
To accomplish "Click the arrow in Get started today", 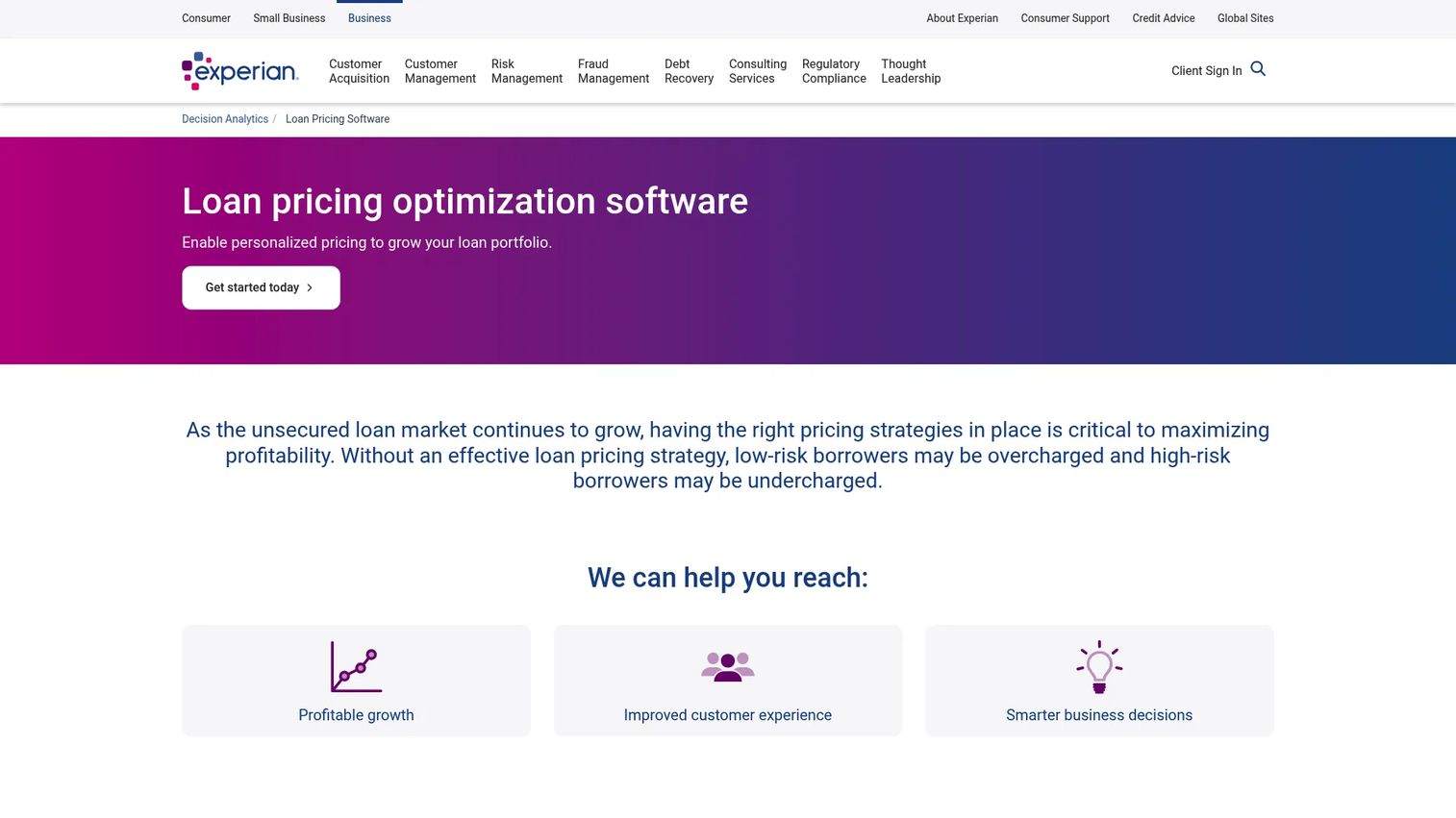I will 310,288.
